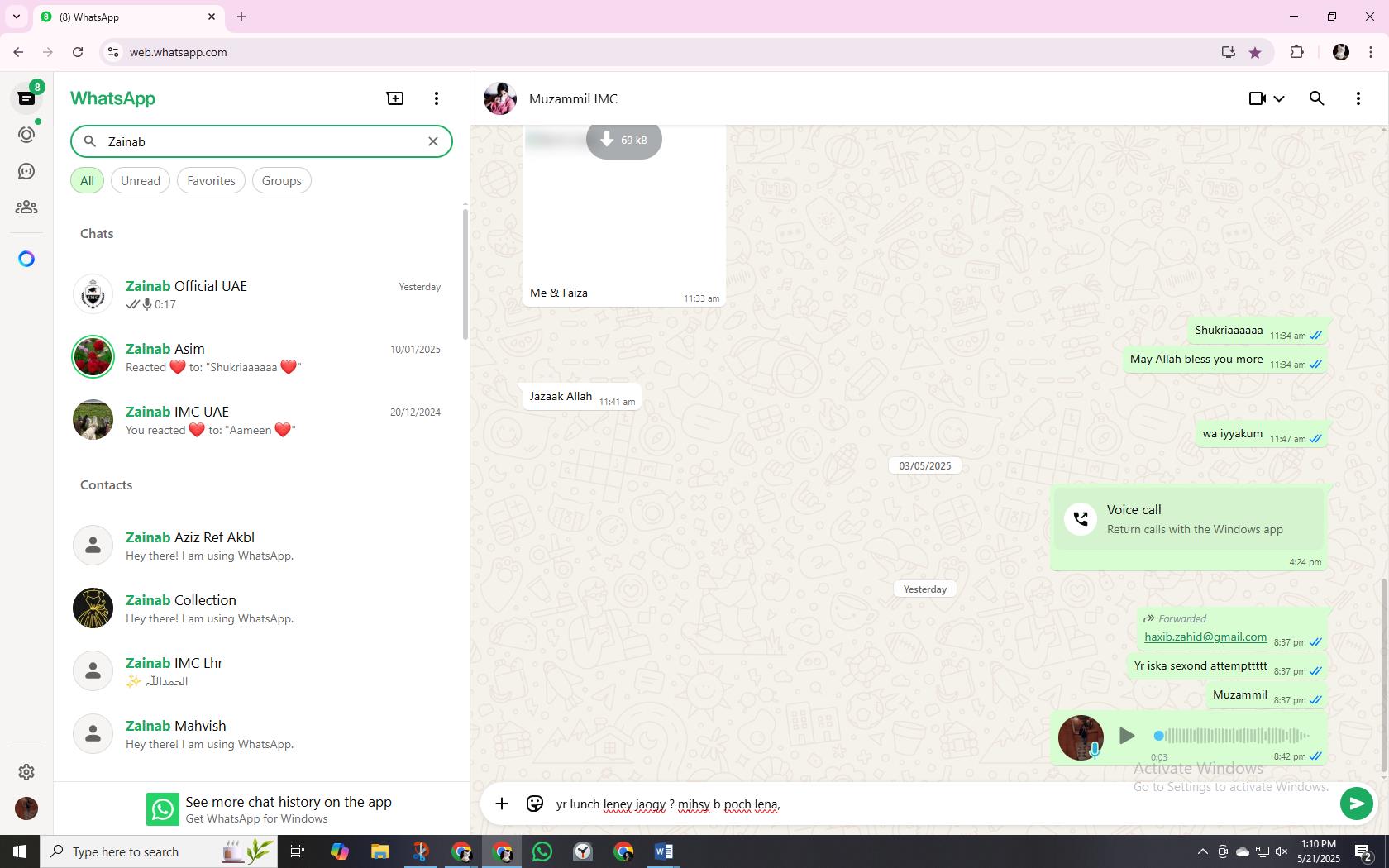
Task: Toggle the muted volume icon in tray
Action: tap(1282, 851)
